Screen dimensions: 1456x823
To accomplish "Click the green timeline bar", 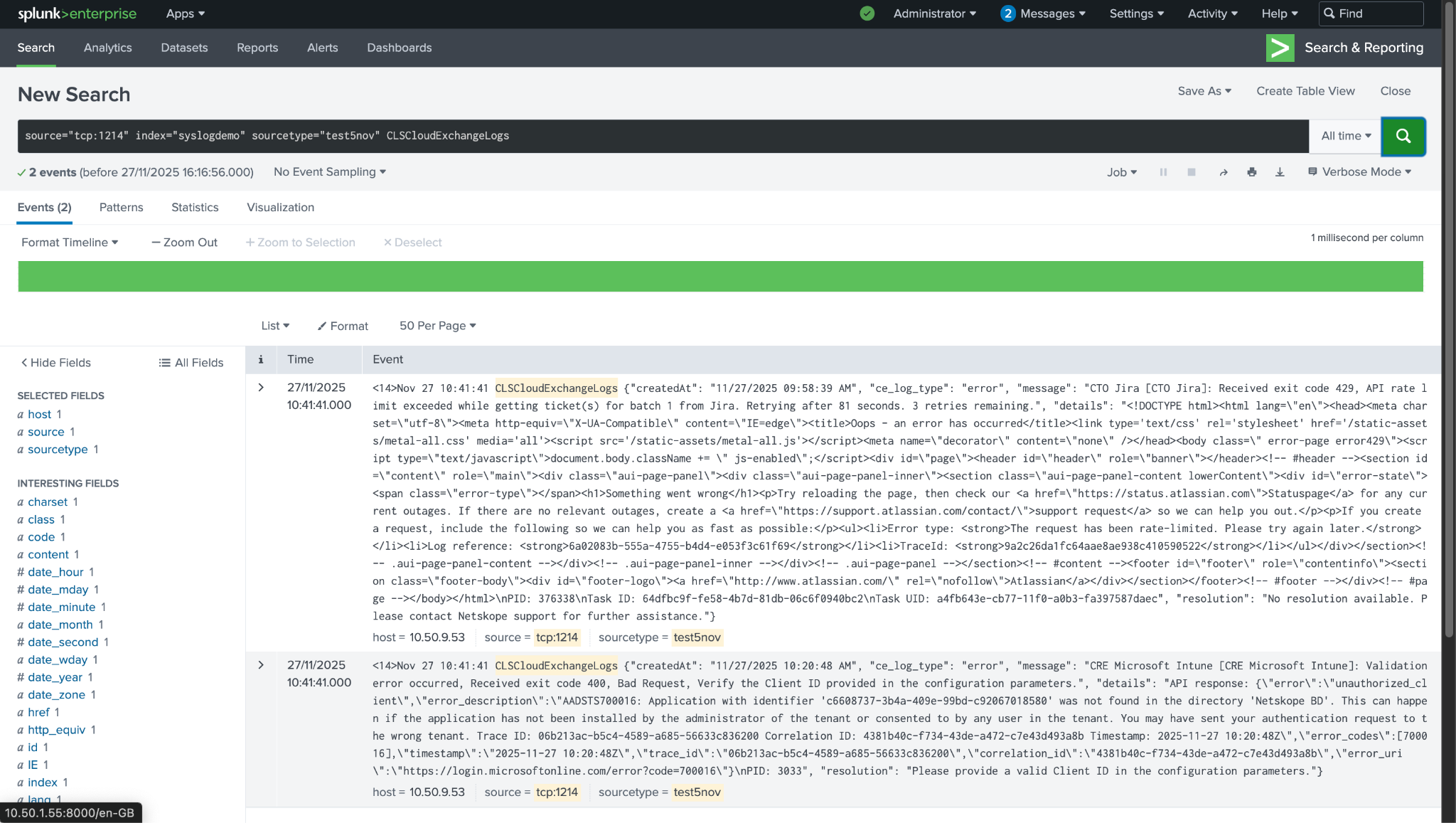I will 720,276.
